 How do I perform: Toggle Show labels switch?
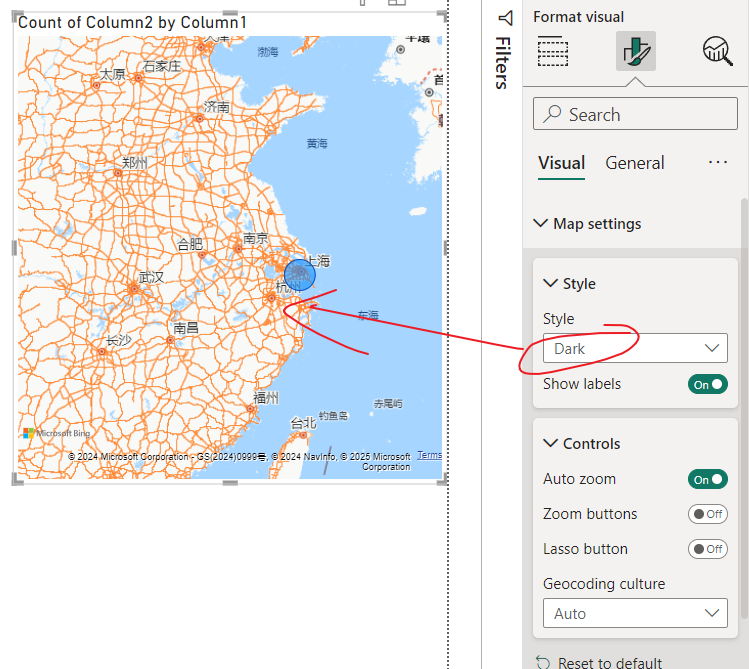pos(707,384)
